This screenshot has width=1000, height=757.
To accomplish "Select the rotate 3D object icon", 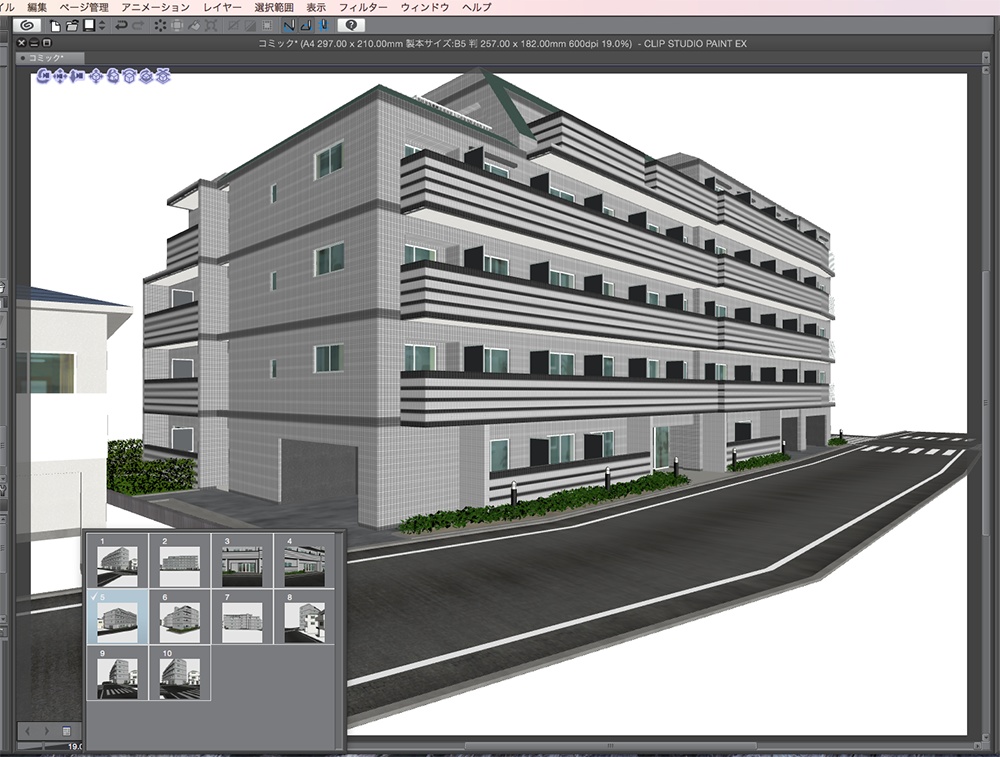I will coord(113,77).
